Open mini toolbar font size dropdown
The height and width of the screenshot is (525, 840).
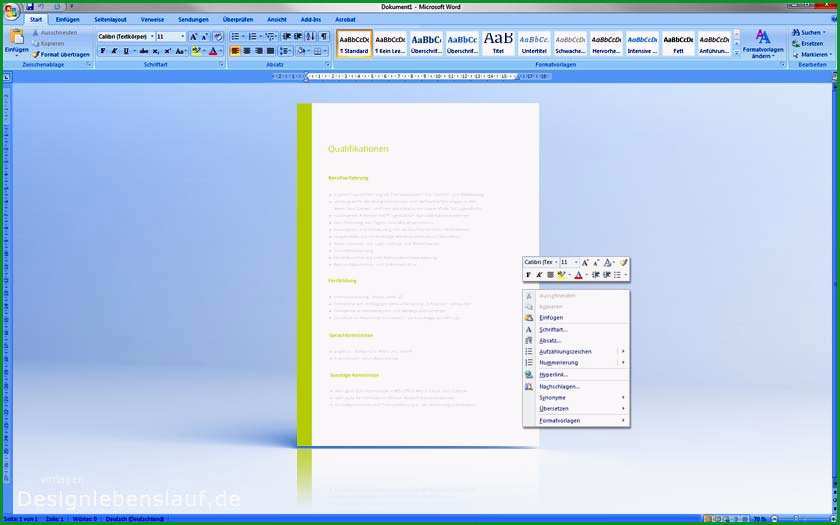click(x=576, y=262)
